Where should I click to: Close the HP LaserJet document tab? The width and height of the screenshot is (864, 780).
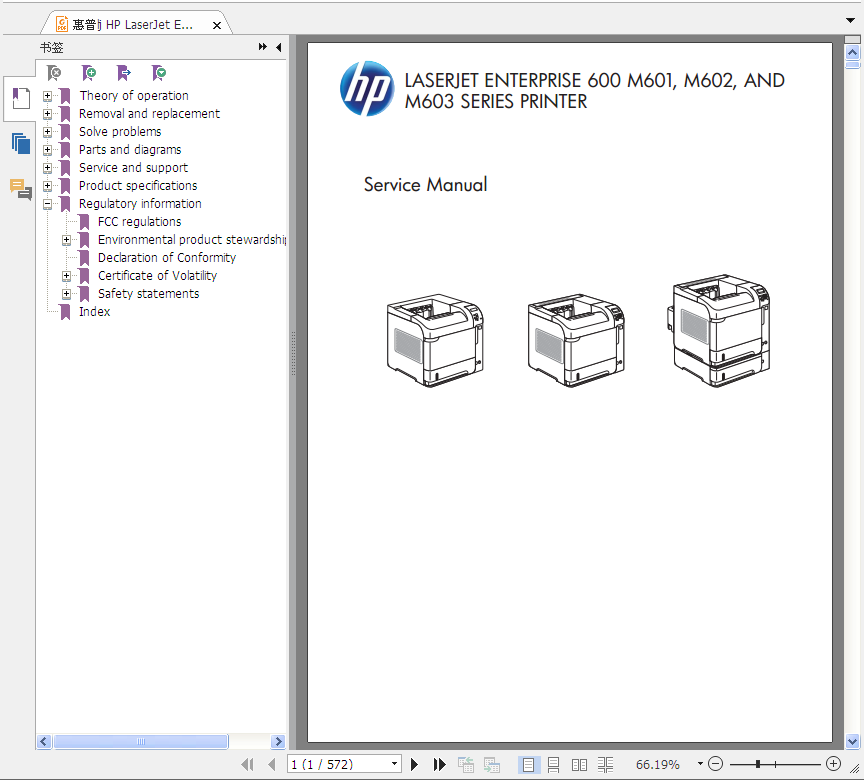217,25
